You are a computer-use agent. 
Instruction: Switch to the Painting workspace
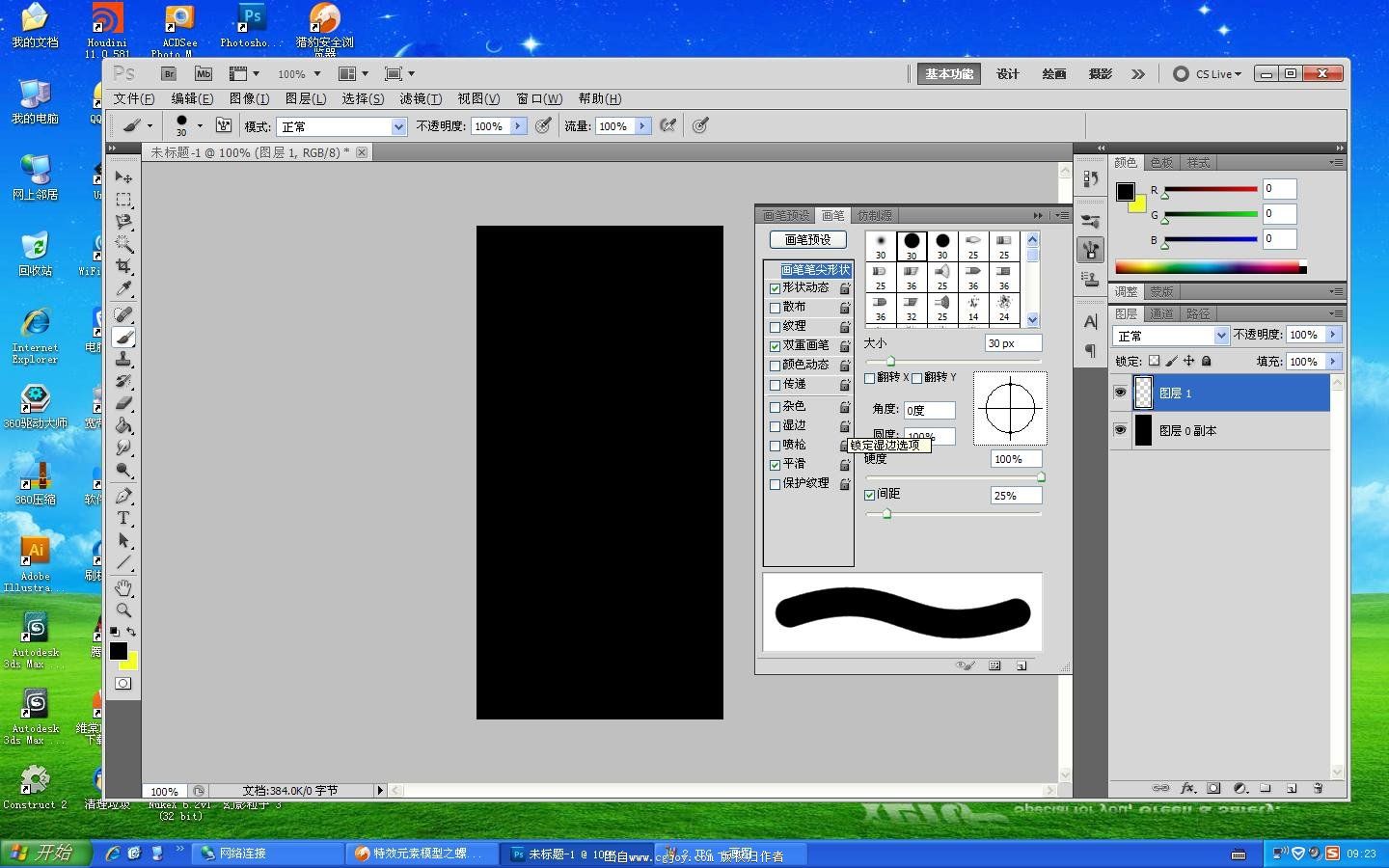[x=1054, y=73]
